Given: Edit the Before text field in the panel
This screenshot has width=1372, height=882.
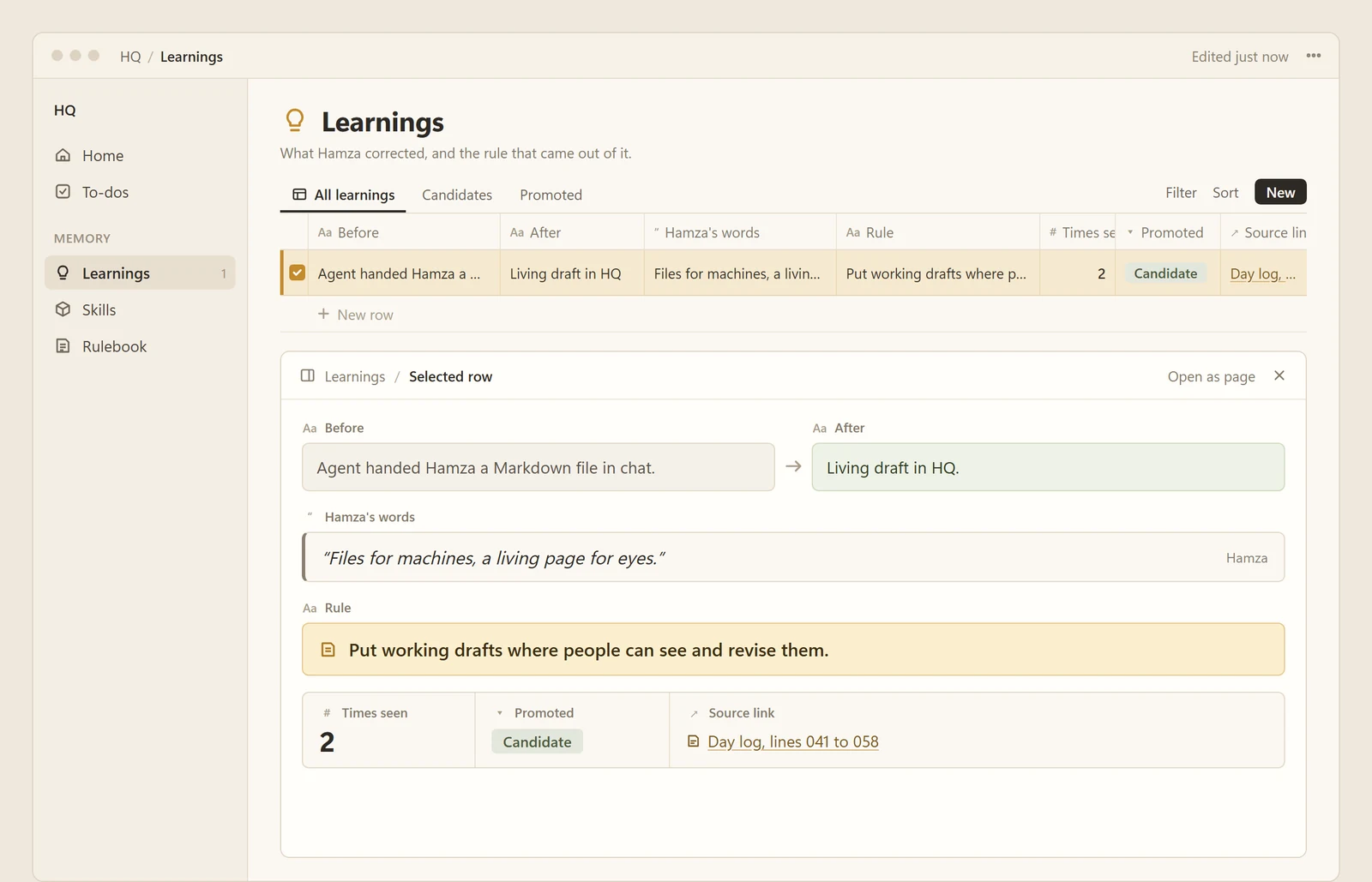Looking at the screenshot, I should [539, 467].
